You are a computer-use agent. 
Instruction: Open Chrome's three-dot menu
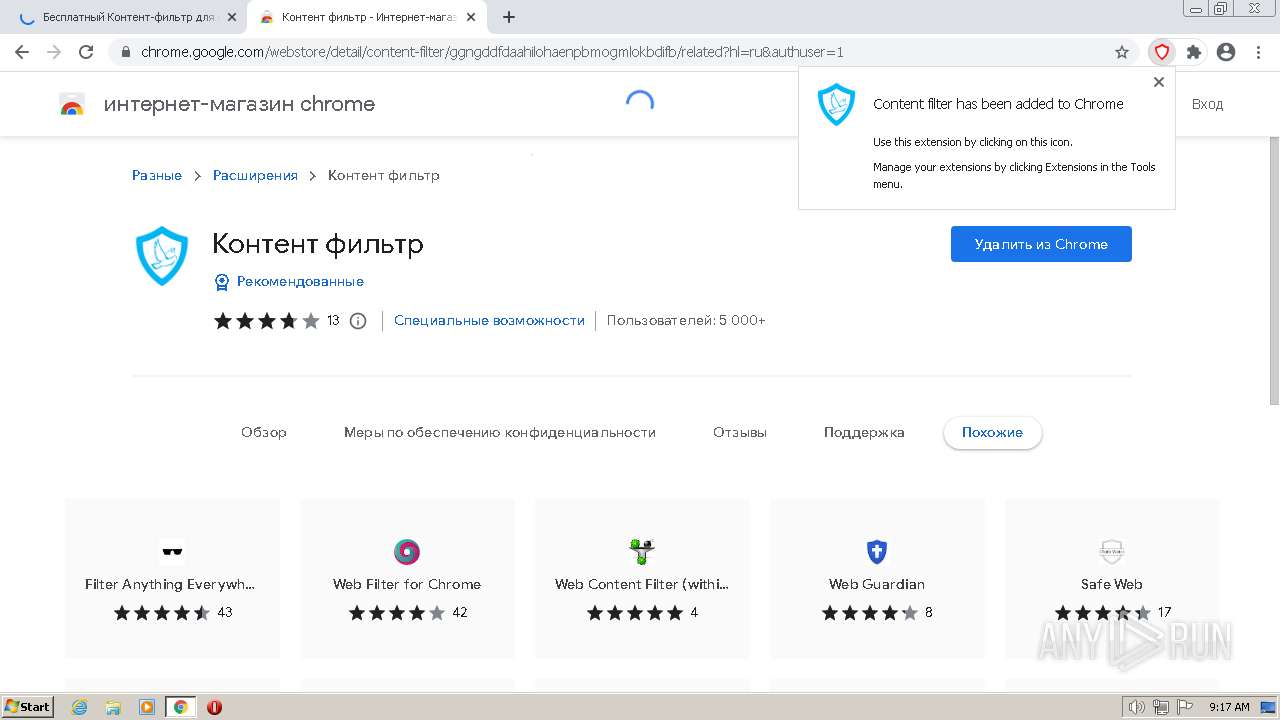1259,52
